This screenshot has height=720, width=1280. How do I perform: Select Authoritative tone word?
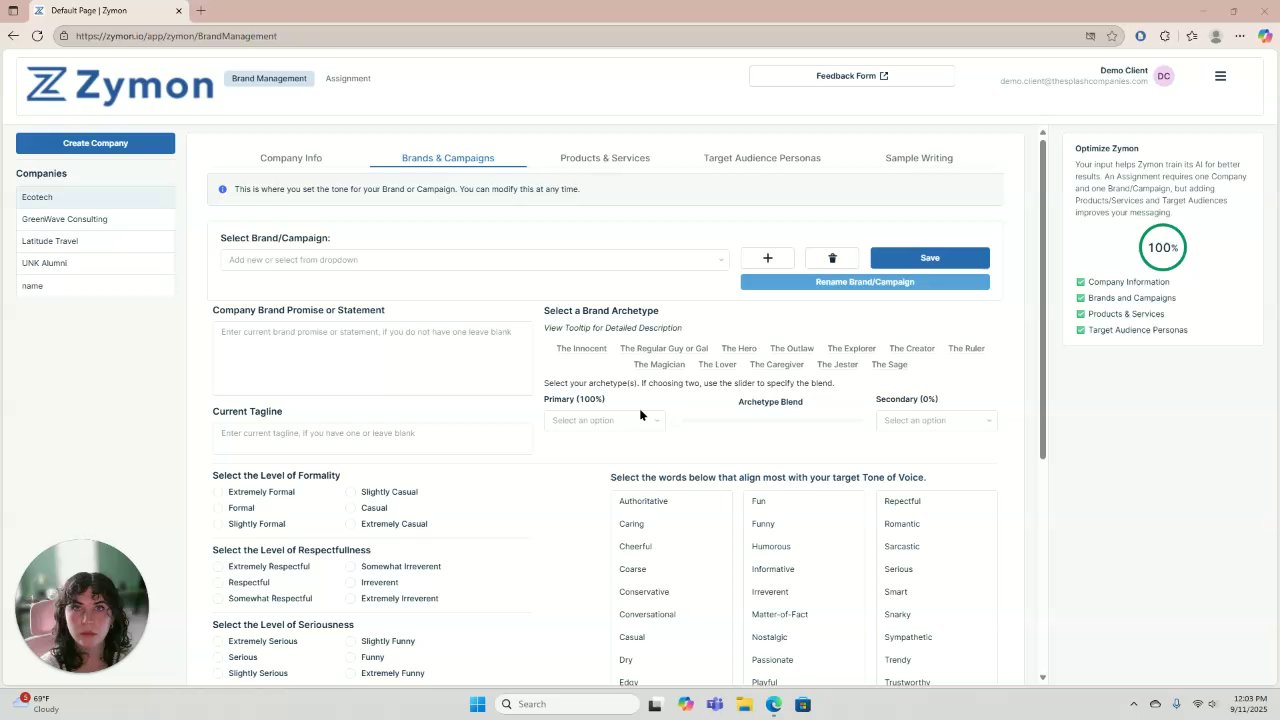pyautogui.click(x=643, y=501)
